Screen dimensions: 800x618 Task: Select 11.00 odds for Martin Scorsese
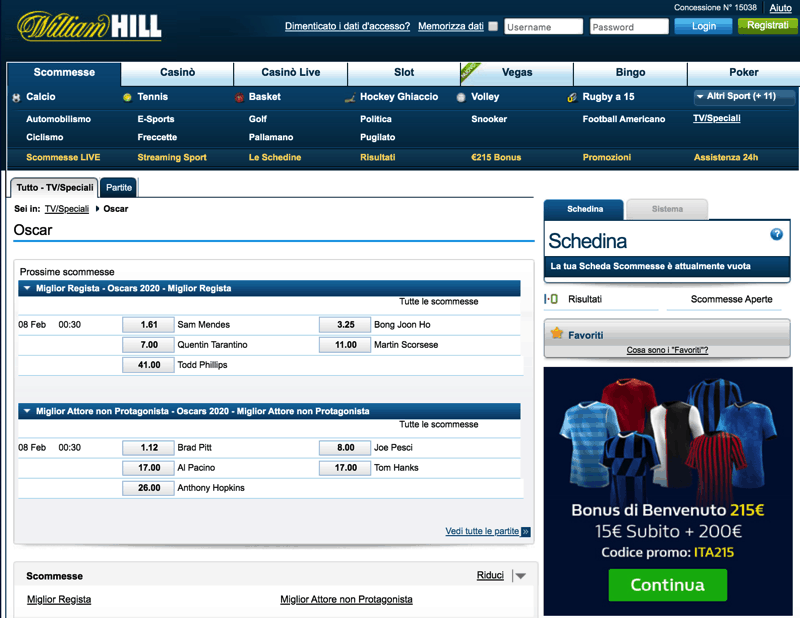click(345, 345)
